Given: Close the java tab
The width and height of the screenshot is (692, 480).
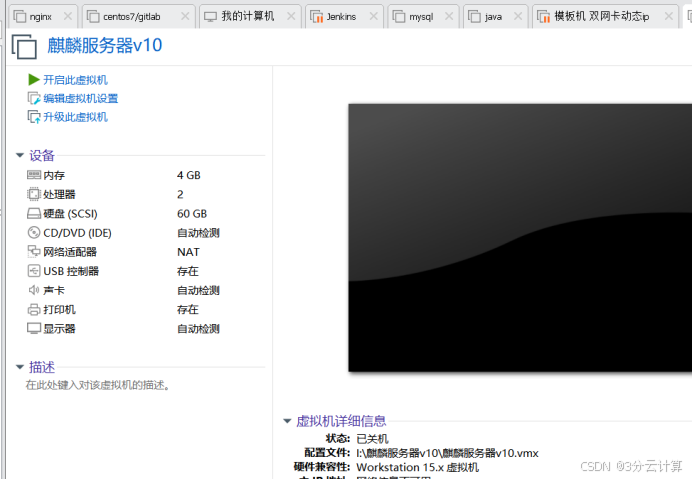Looking at the screenshot, I should point(518,16).
